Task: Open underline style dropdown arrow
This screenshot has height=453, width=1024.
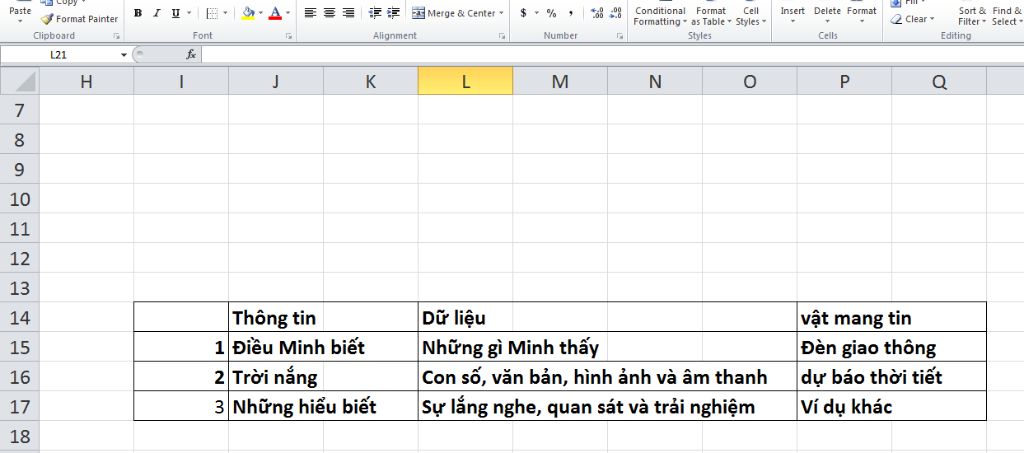Action: pyautogui.click(x=189, y=13)
